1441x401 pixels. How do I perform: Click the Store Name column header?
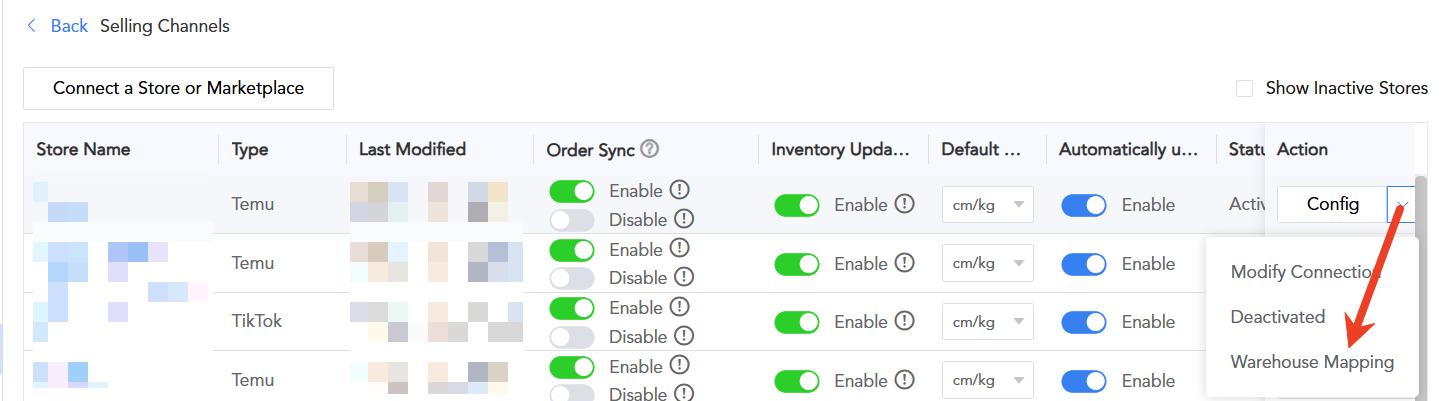[83, 150]
